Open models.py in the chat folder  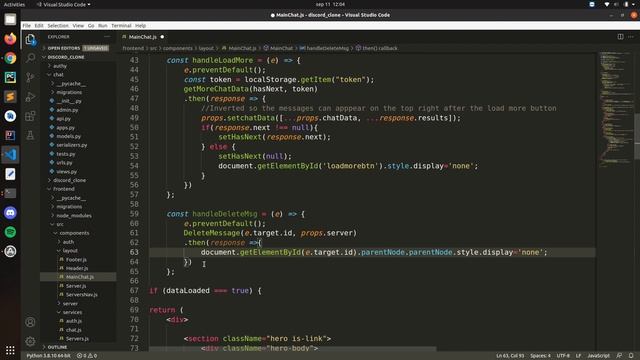[68, 136]
